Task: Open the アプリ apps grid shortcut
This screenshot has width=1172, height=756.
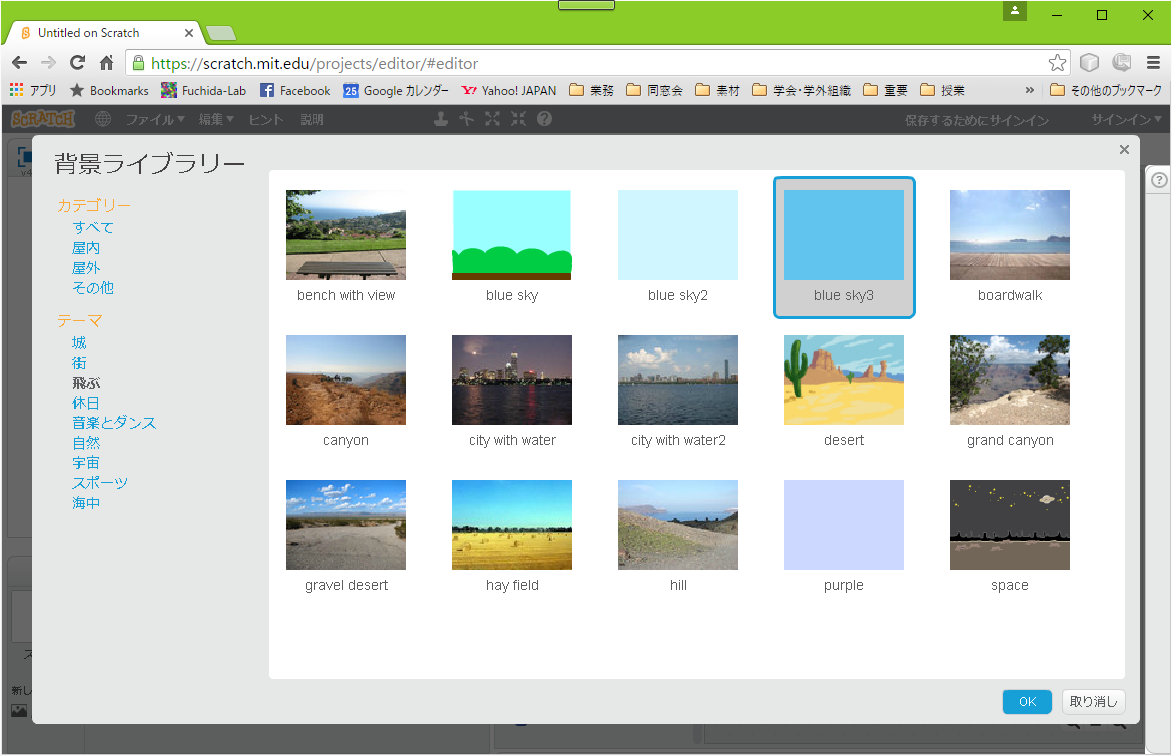Action: click(33, 90)
